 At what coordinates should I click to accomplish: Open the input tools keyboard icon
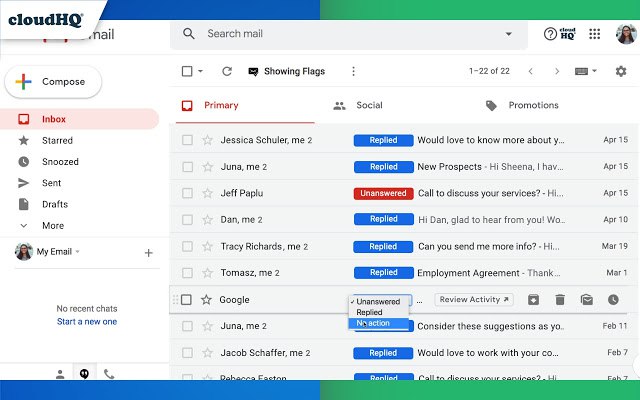(581, 71)
